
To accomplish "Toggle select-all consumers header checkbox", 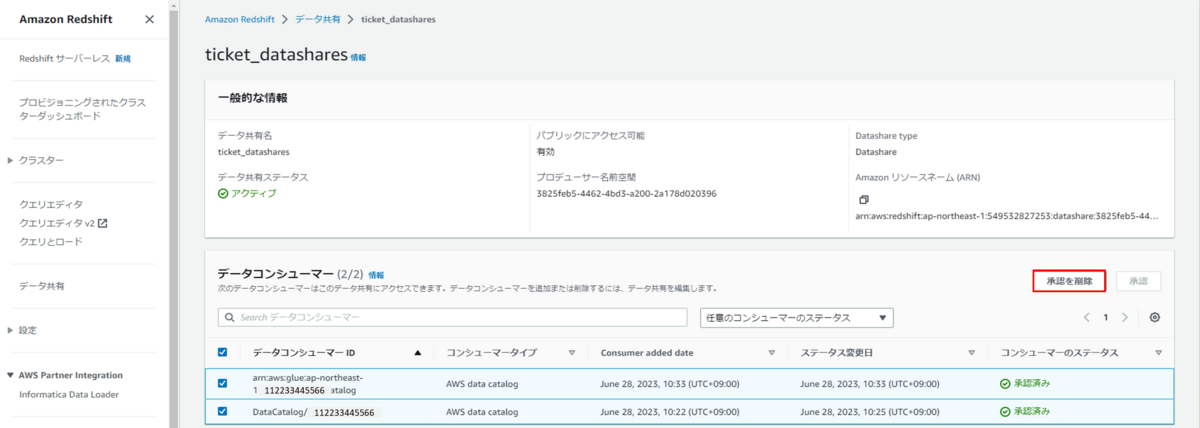I will (223, 352).
